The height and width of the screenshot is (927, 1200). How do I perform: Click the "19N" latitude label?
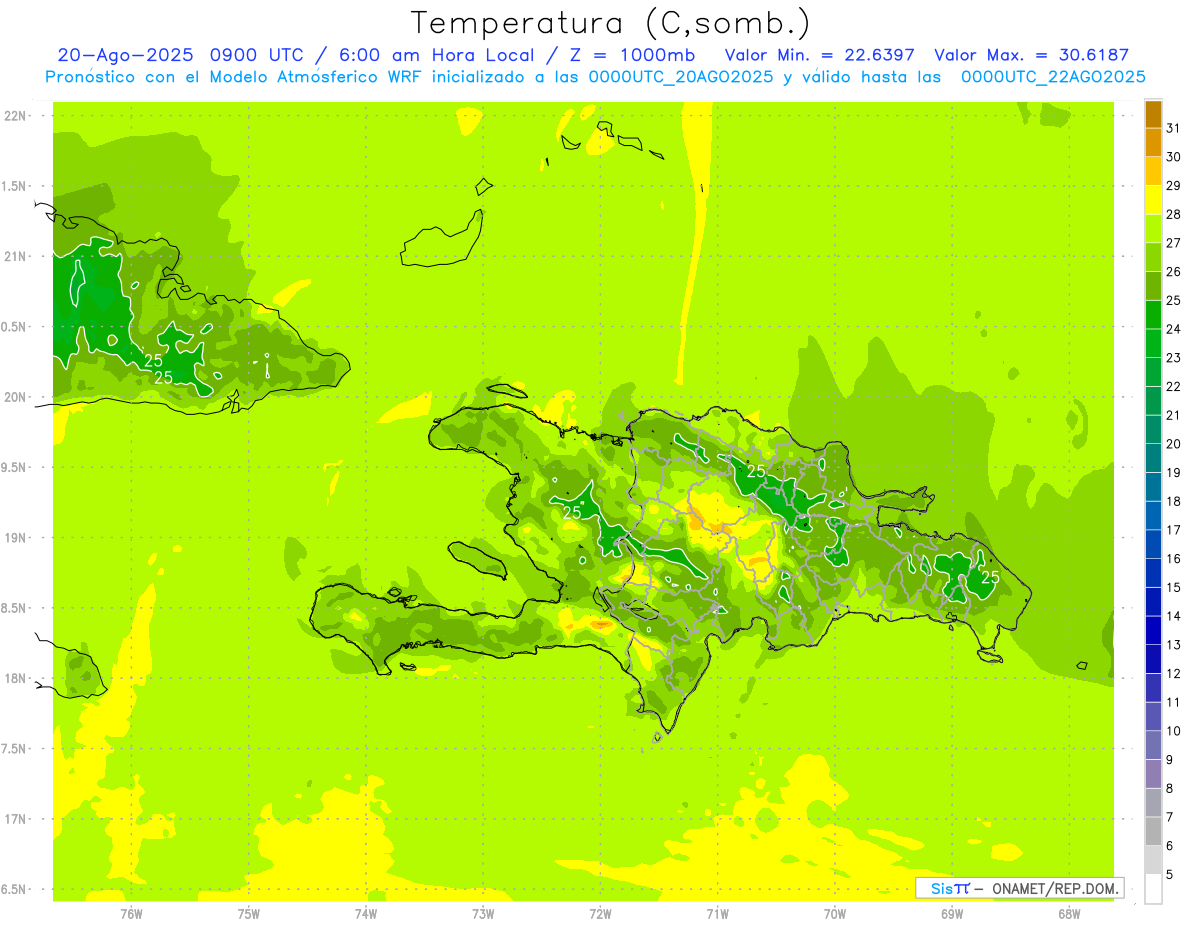(x=17, y=538)
